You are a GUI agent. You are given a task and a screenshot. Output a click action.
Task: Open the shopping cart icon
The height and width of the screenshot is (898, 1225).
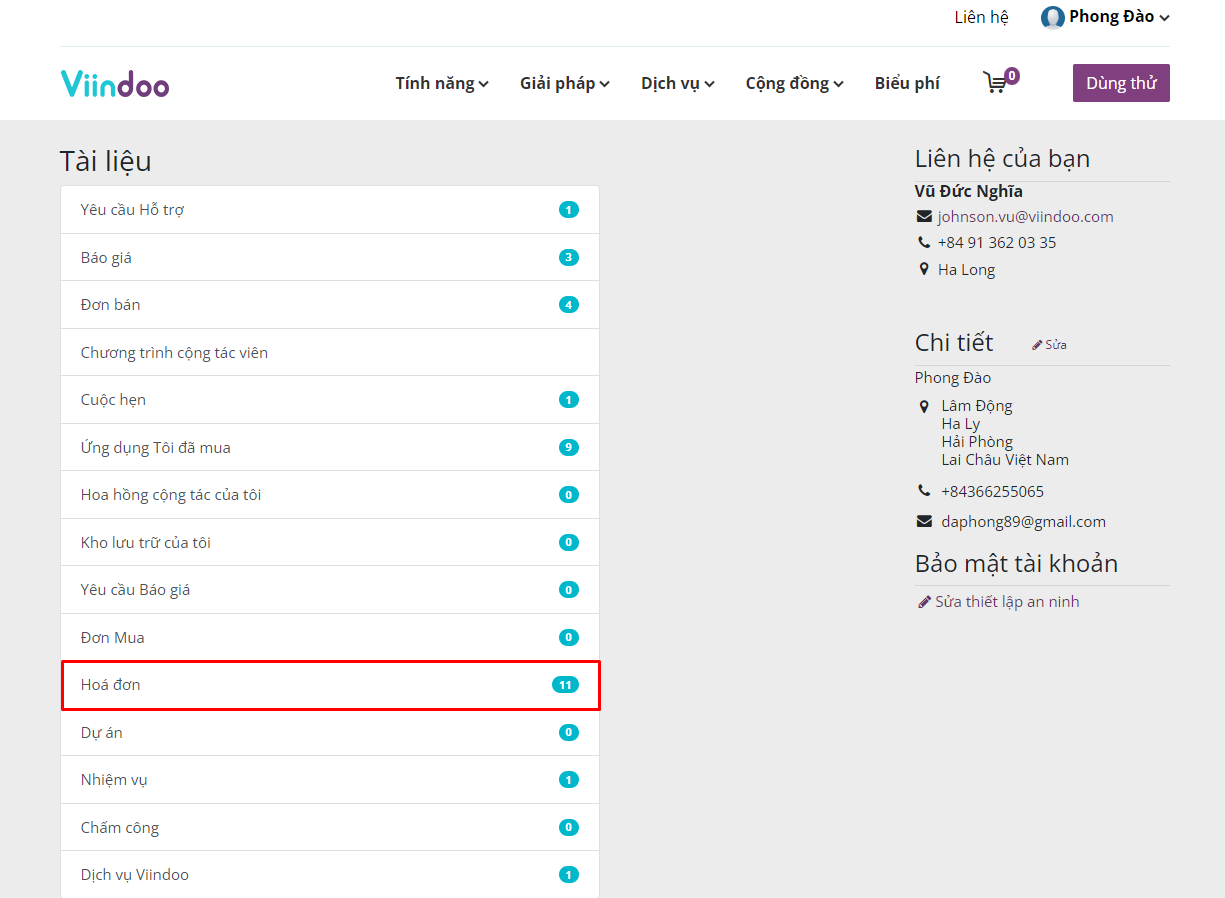click(994, 83)
